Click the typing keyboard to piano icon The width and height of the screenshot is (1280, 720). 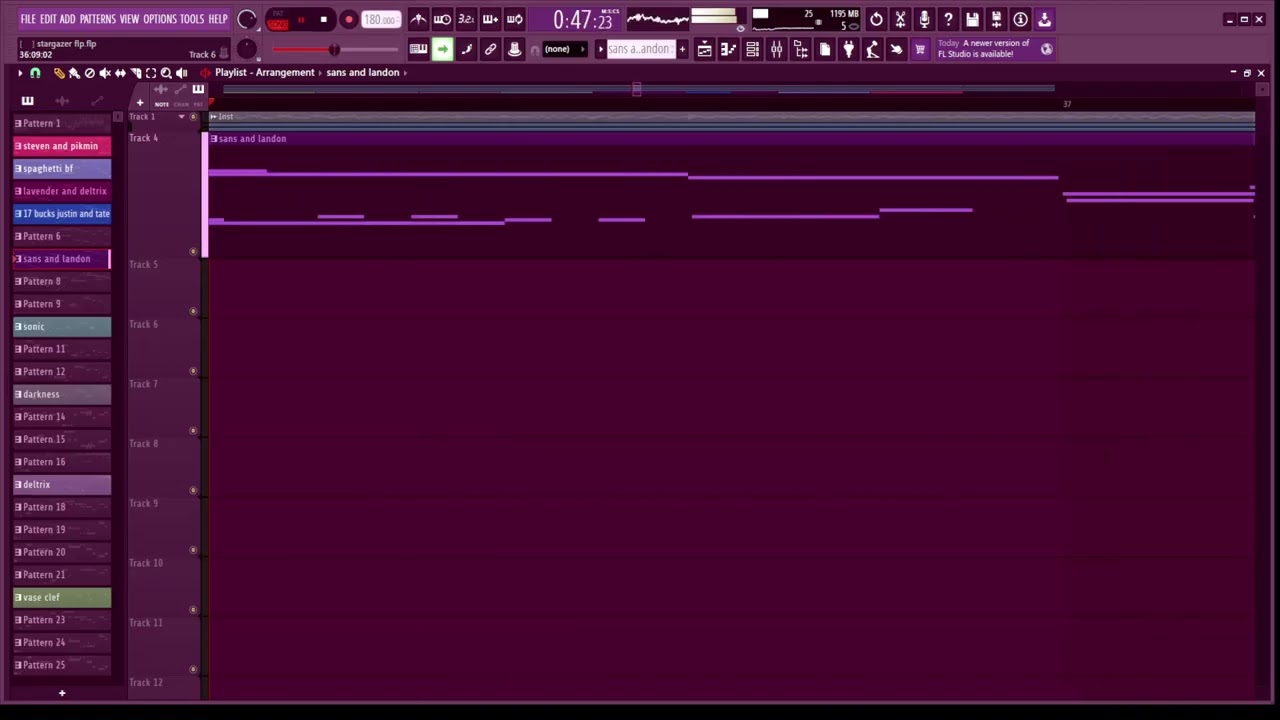click(419, 49)
